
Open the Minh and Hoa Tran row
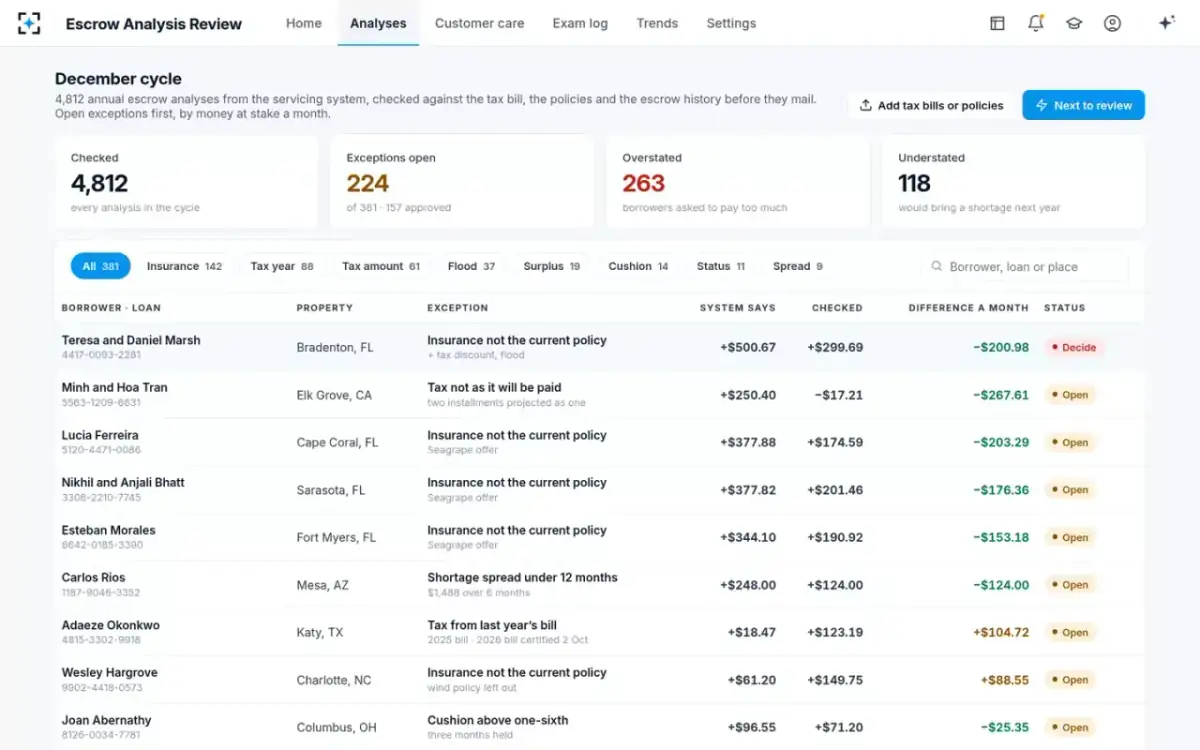pyautogui.click(x=600, y=395)
